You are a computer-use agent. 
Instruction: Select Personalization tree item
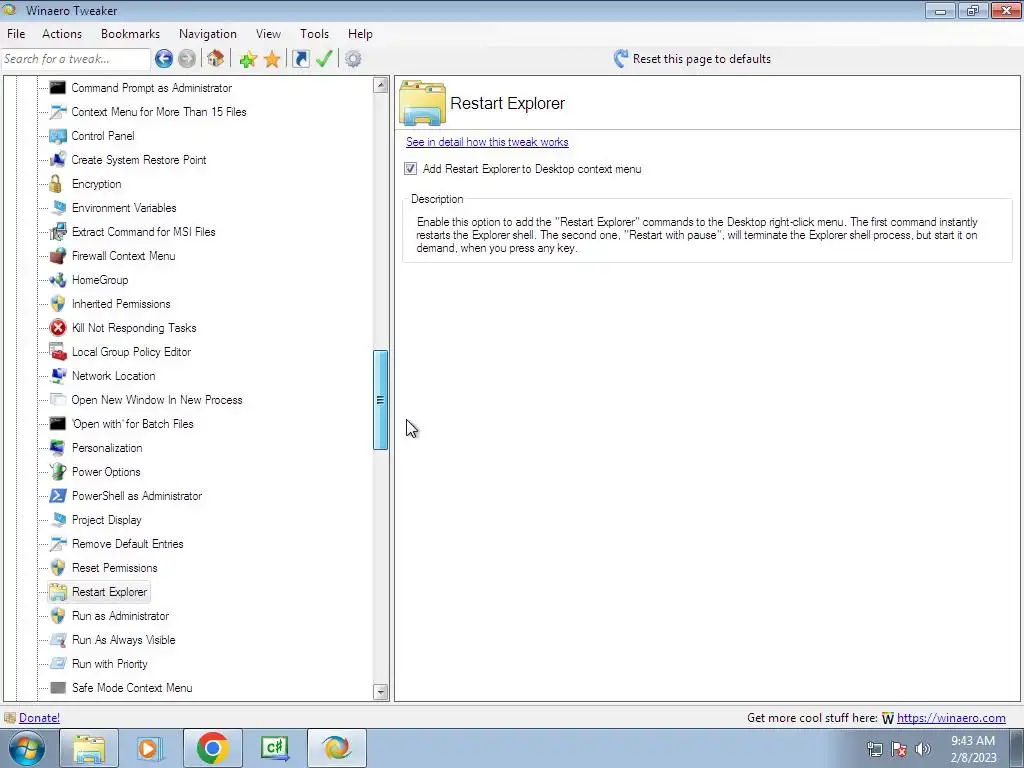coord(107,448)
